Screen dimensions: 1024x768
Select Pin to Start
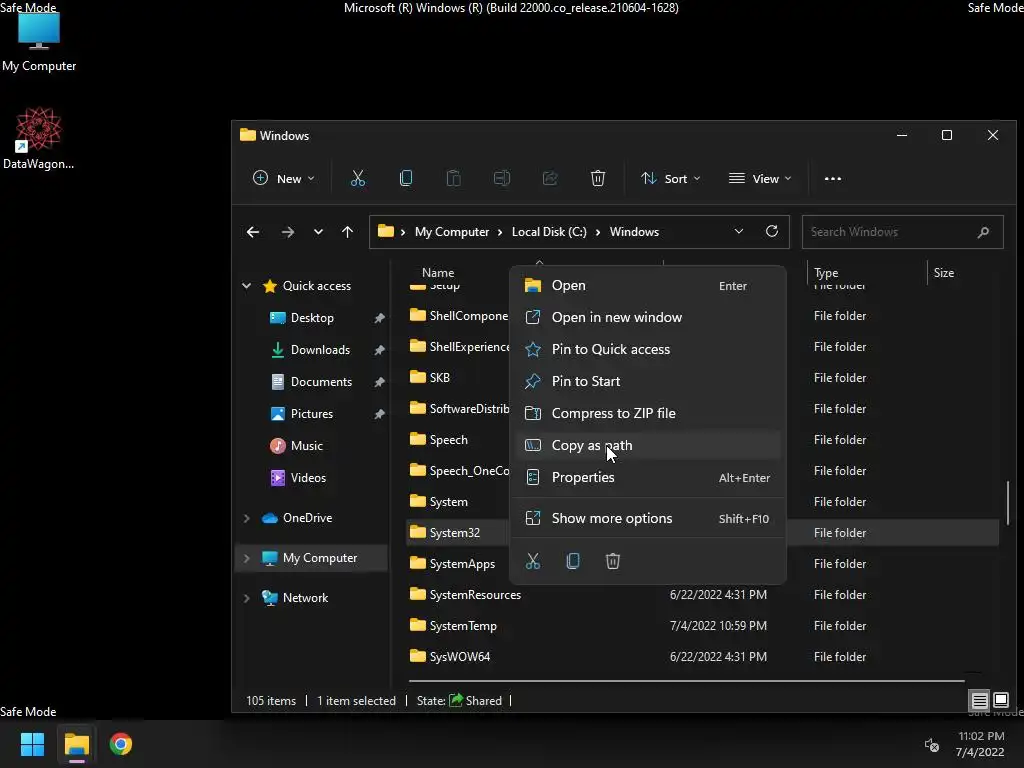click(x=648, y=381)
